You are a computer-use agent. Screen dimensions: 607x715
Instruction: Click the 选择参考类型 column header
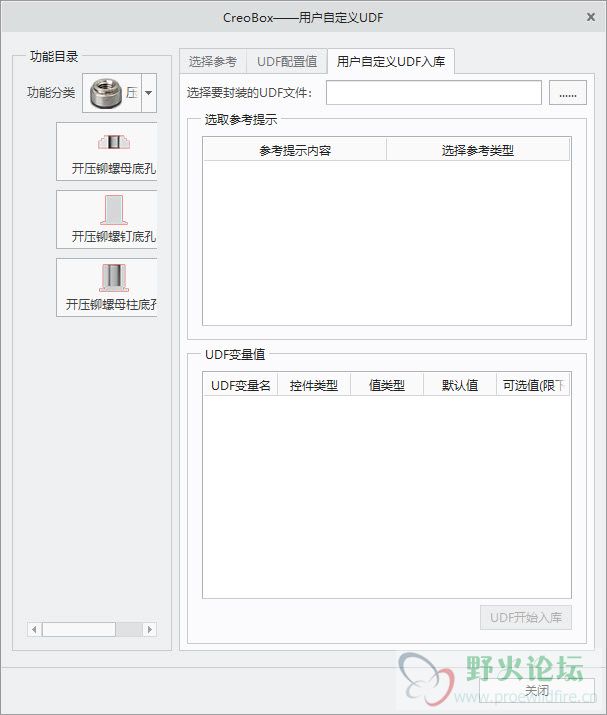478,150
